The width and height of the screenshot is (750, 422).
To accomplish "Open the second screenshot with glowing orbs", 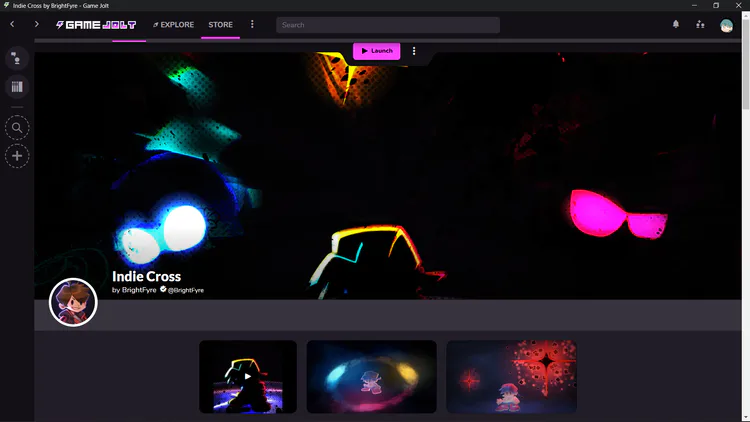I will (x=372, y=377).
